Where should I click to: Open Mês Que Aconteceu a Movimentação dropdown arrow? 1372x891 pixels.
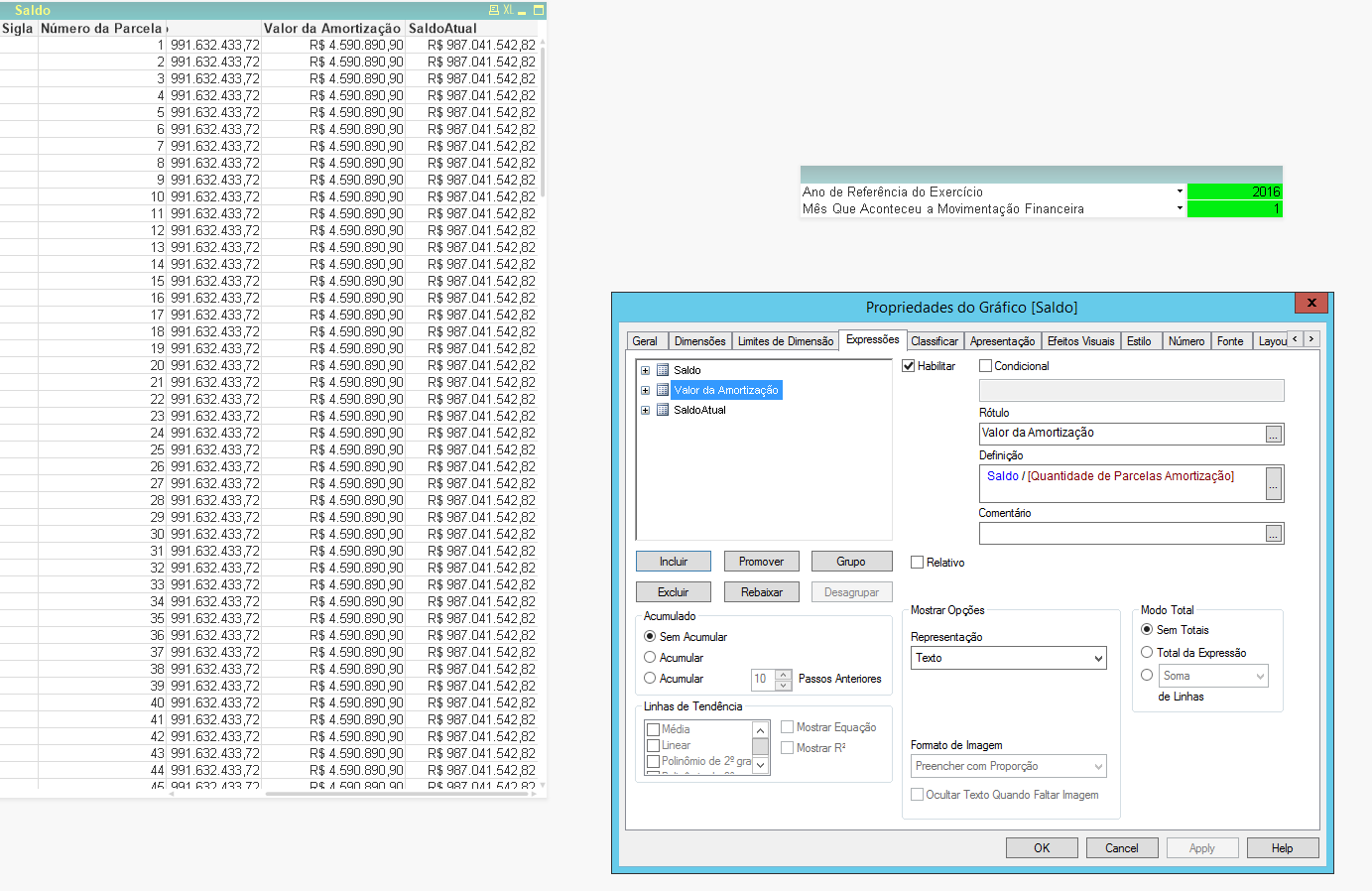(x=1180, y=208)
